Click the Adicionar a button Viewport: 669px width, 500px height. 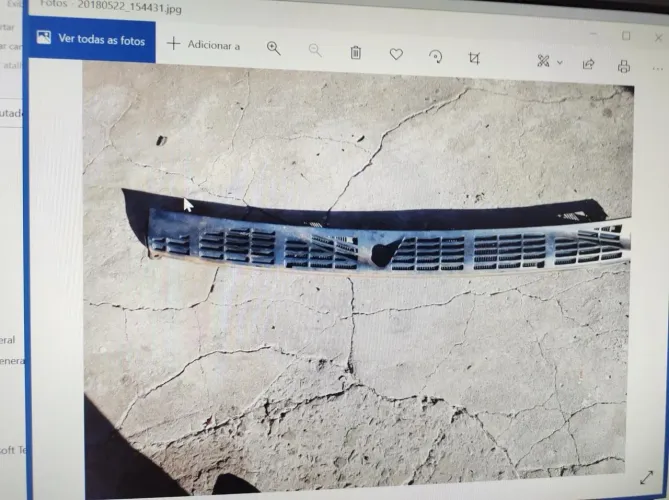click(x=204, y=44)
